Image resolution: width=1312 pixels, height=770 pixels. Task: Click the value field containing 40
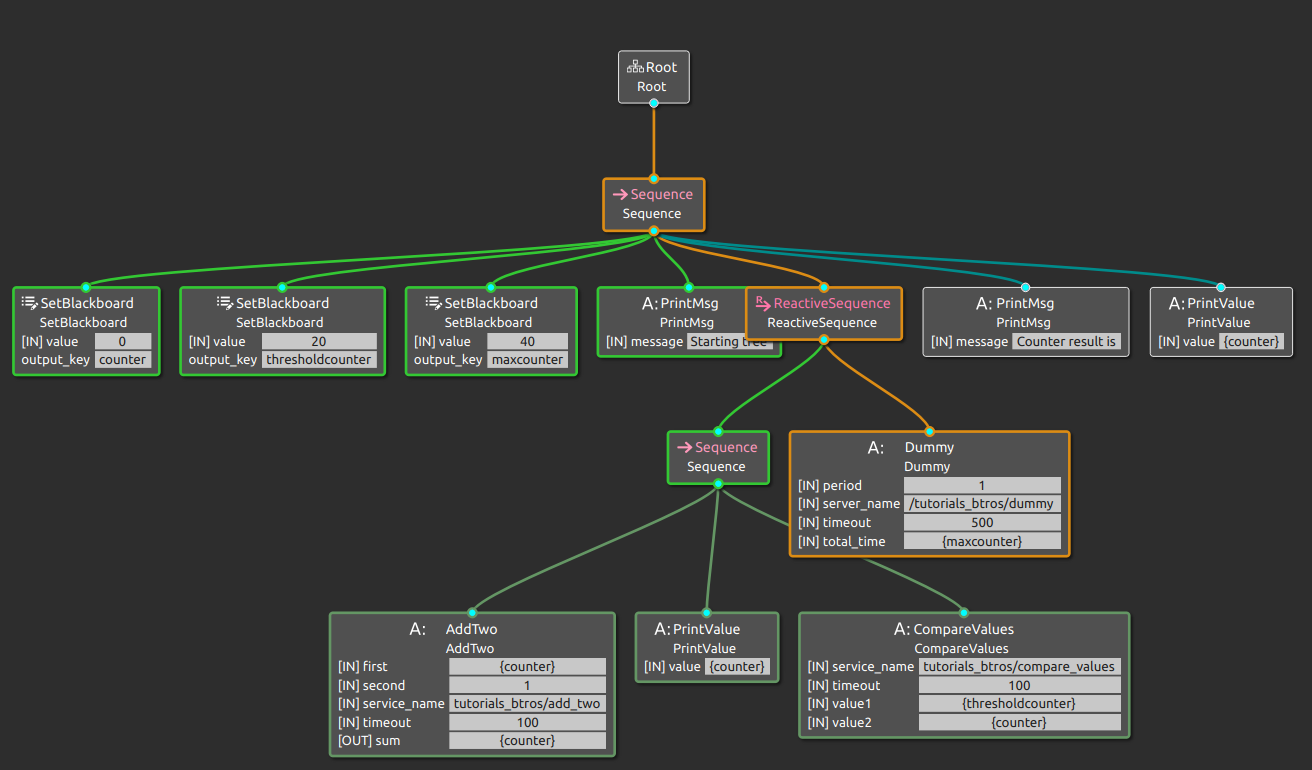click(x=527, y=341)
